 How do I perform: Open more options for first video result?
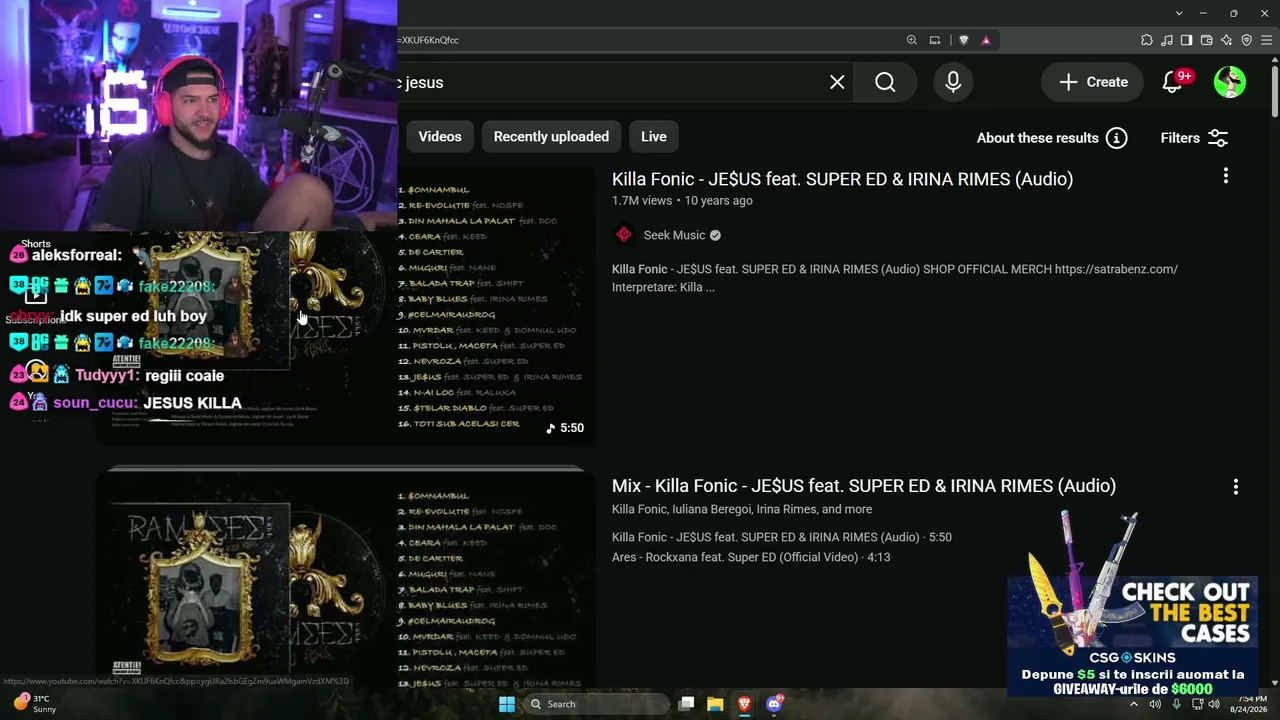click(x=1226, y=176)
